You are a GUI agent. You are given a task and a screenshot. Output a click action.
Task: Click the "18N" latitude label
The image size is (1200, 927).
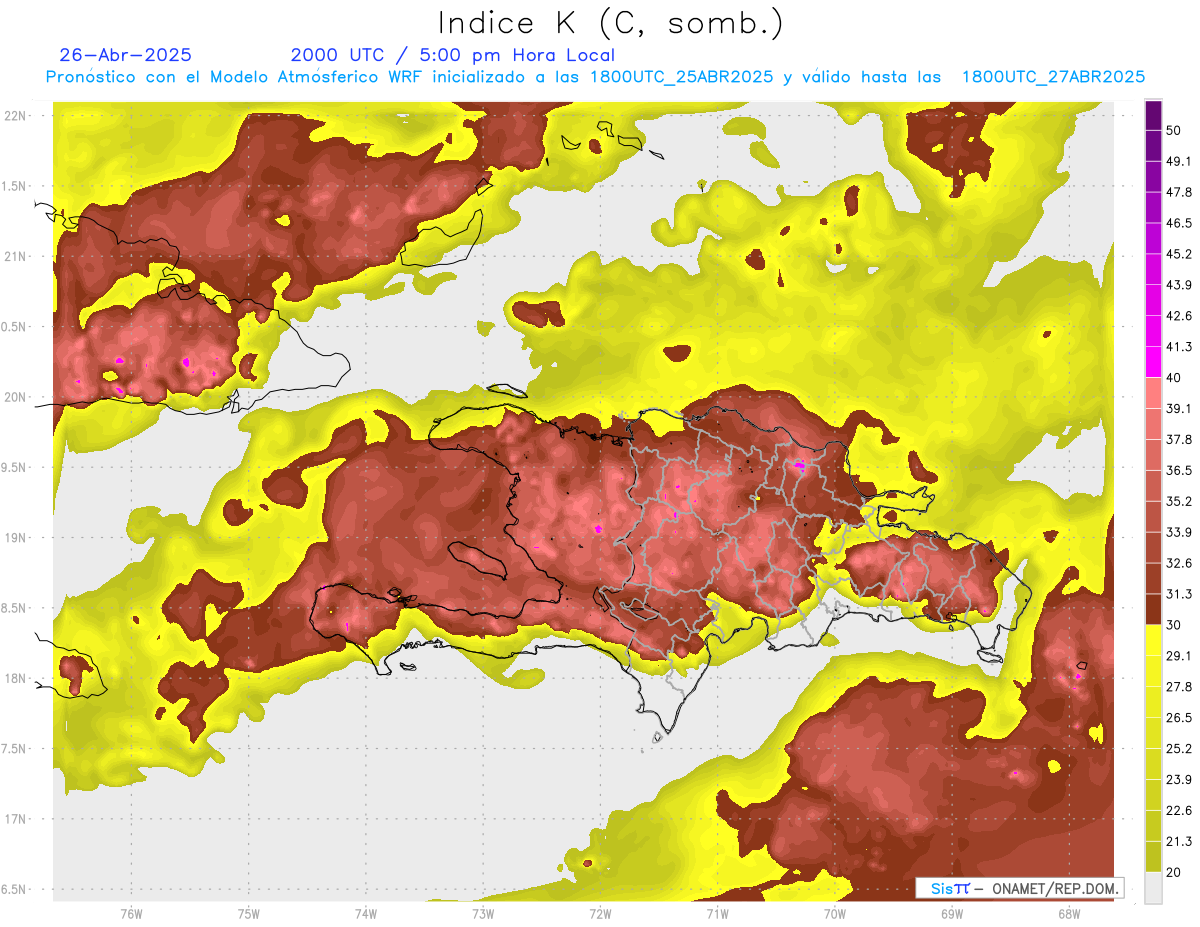(16, 678)
